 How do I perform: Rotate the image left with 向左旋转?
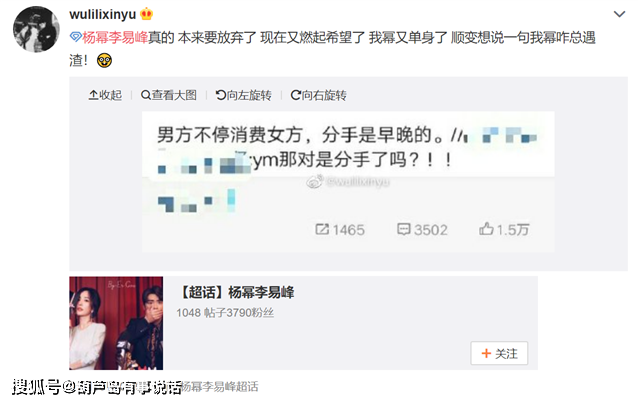tap(244, 95)
